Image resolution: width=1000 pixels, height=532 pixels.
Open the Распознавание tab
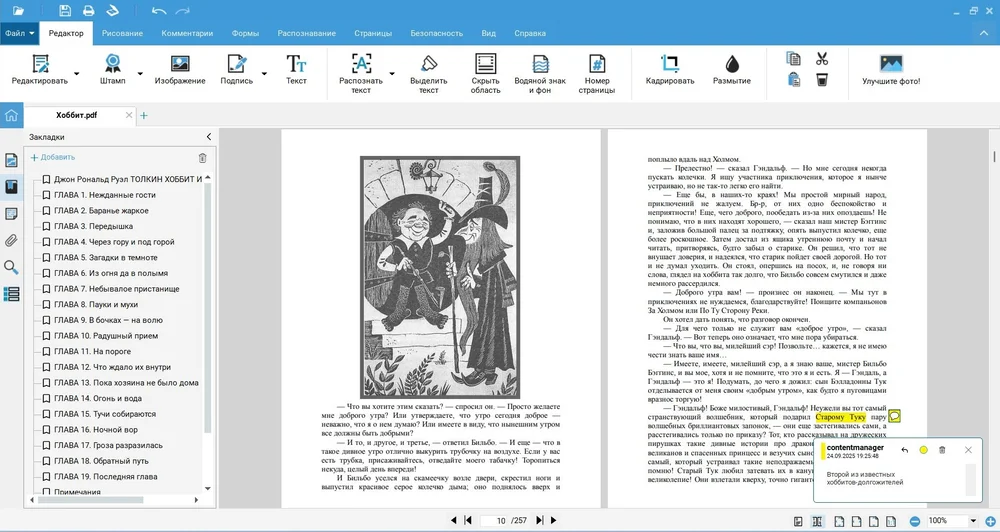tap(306, 33)
